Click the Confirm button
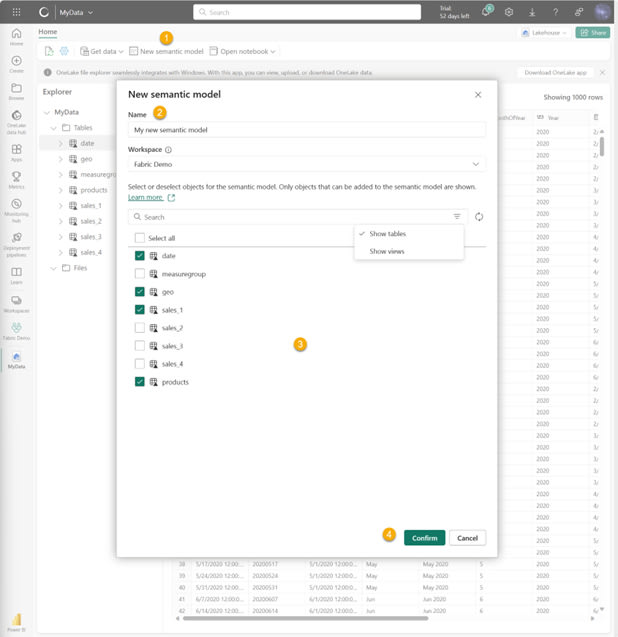The width and height of the screenshot is (618, 637). pos(424,537)
